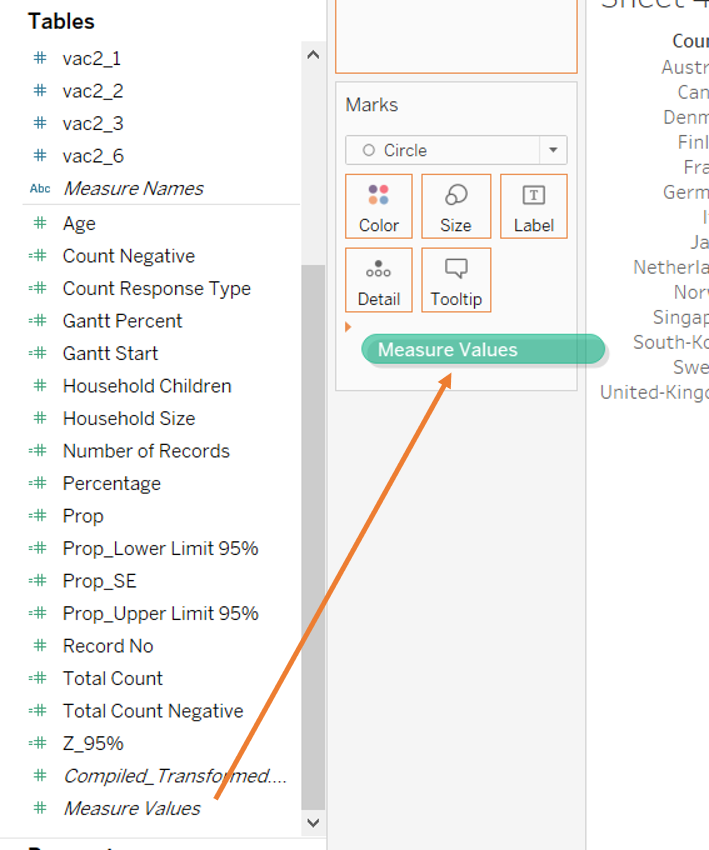This screenshot has width=709, height=850.
Task: Select the Total Count Negative field
Action: [153, 711]
